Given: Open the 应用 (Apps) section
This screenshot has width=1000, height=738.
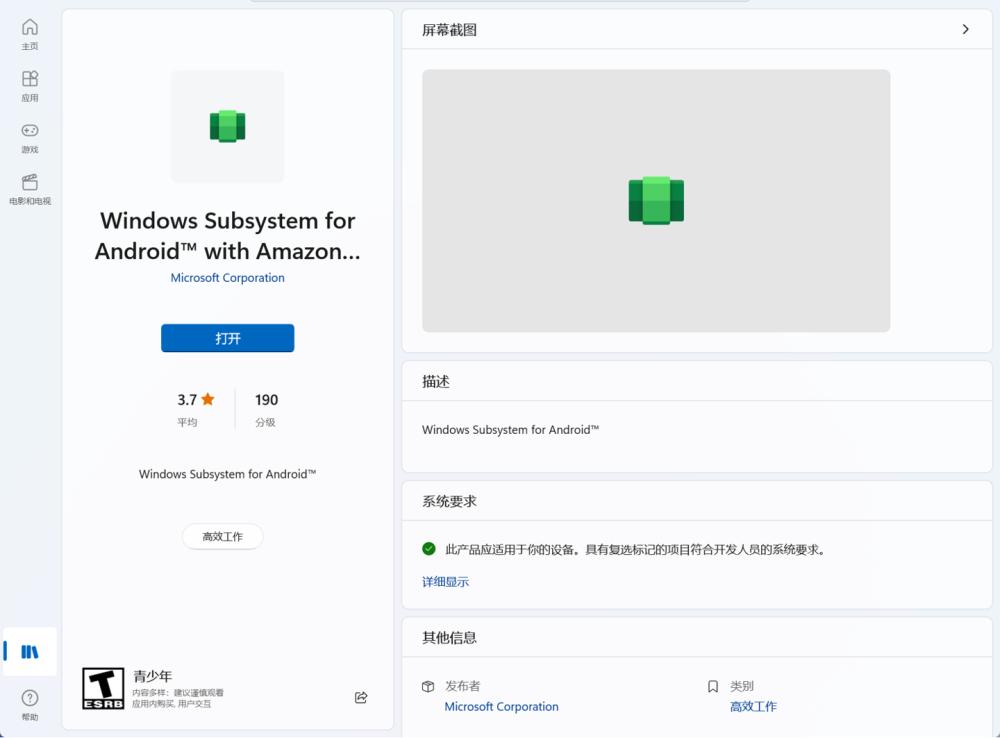Looking at the screenshot, I should coord(30,85).
